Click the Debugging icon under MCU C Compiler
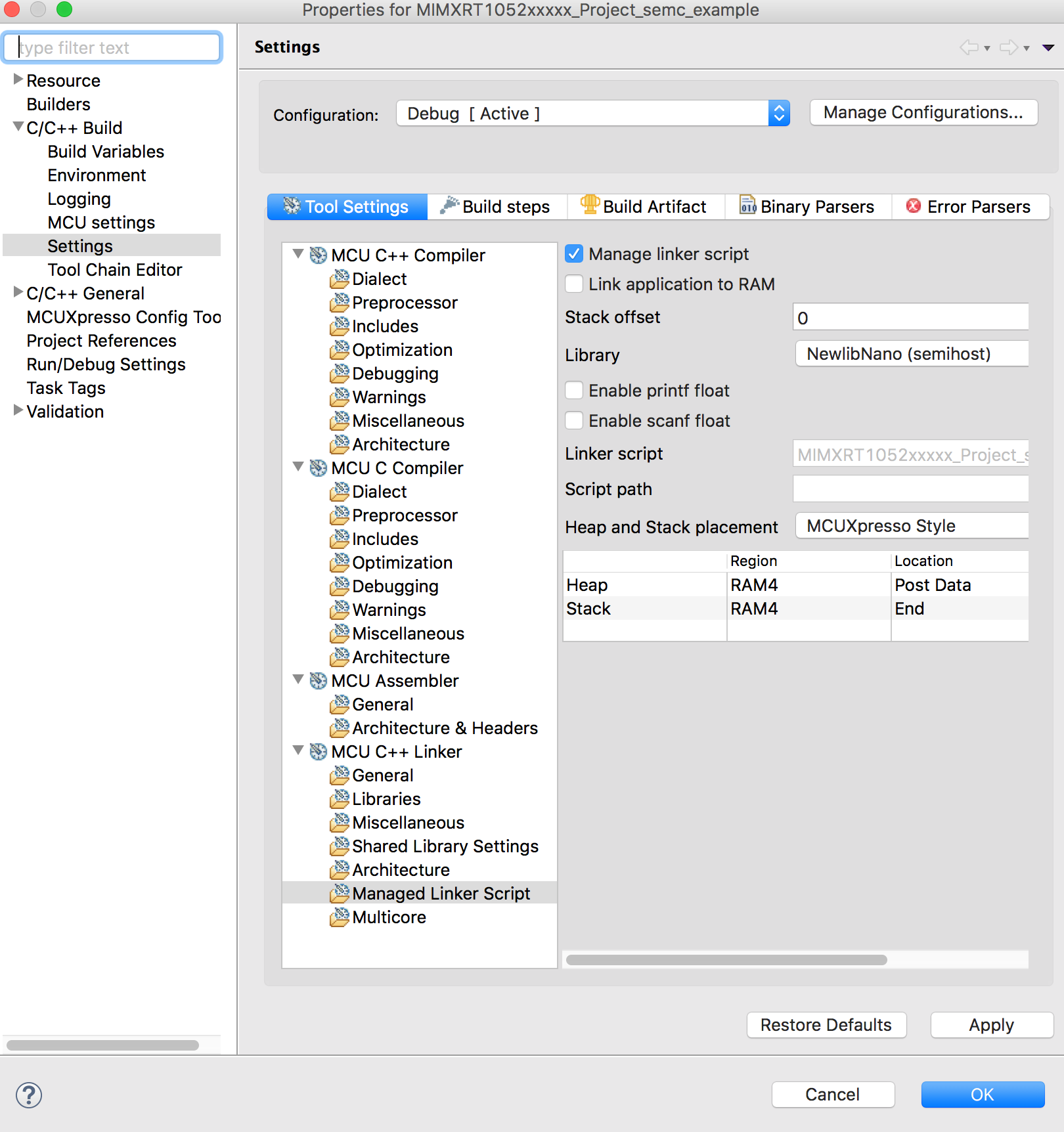Screen dimensions: 1064x1132 (x=340, y=586)
